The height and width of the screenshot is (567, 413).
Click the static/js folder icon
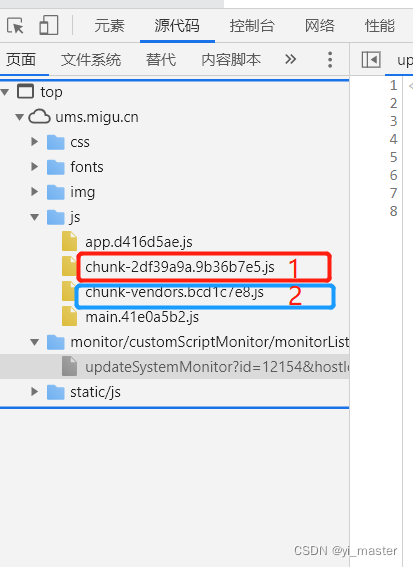click(x=56, y=392)
